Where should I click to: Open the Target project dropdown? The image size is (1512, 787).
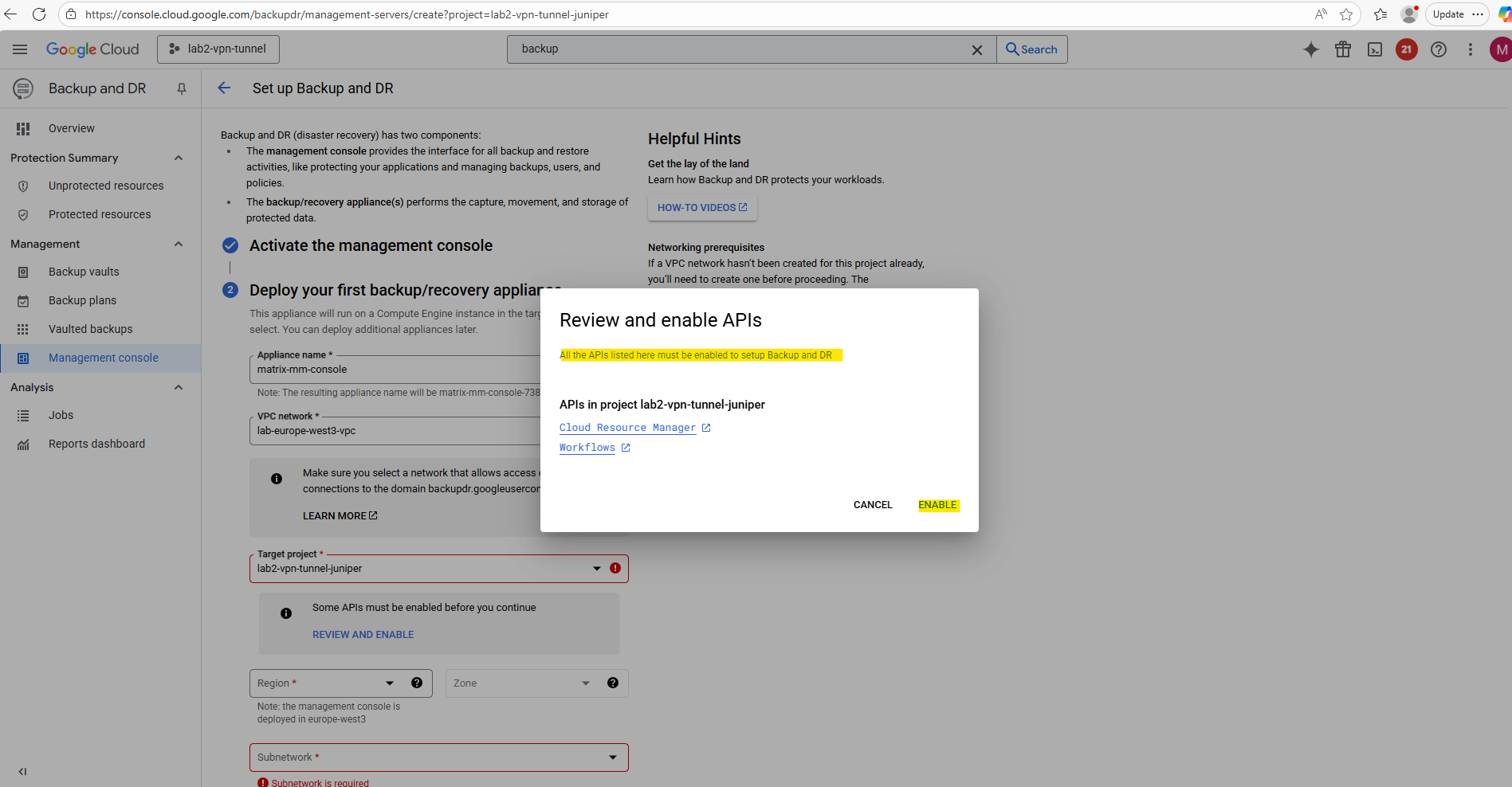(596, 569)
